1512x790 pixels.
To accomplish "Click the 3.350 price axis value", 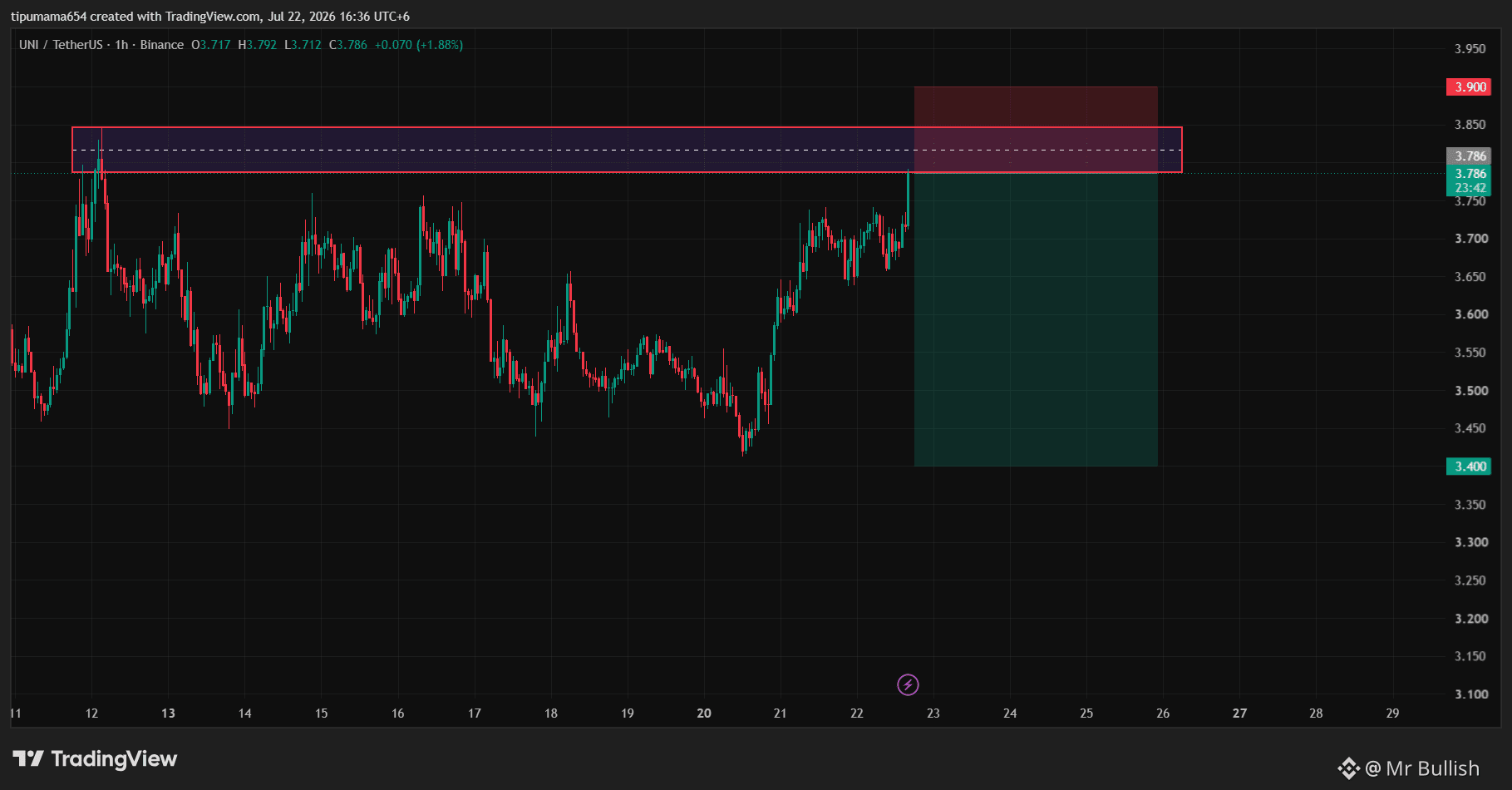I will 1470,505.
